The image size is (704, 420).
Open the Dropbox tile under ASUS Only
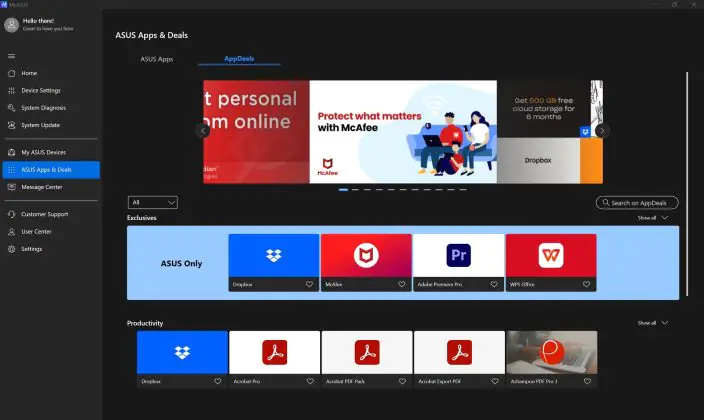pos(274,262)
